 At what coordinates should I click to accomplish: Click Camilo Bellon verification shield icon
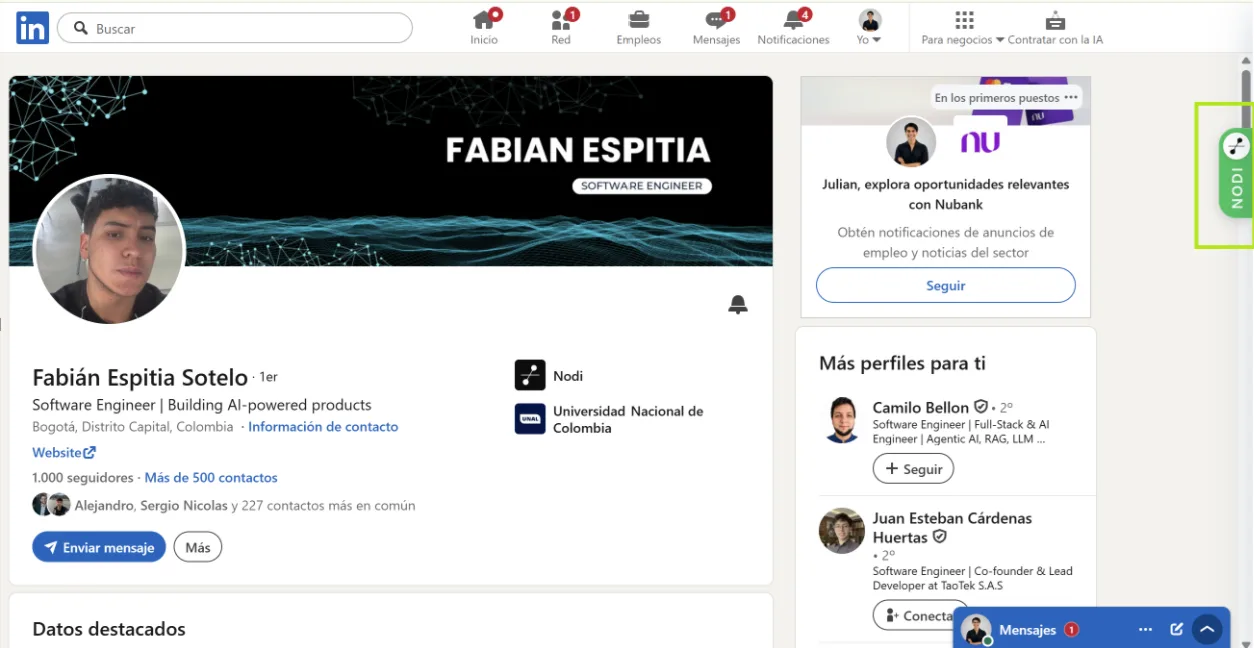(981, 407)
